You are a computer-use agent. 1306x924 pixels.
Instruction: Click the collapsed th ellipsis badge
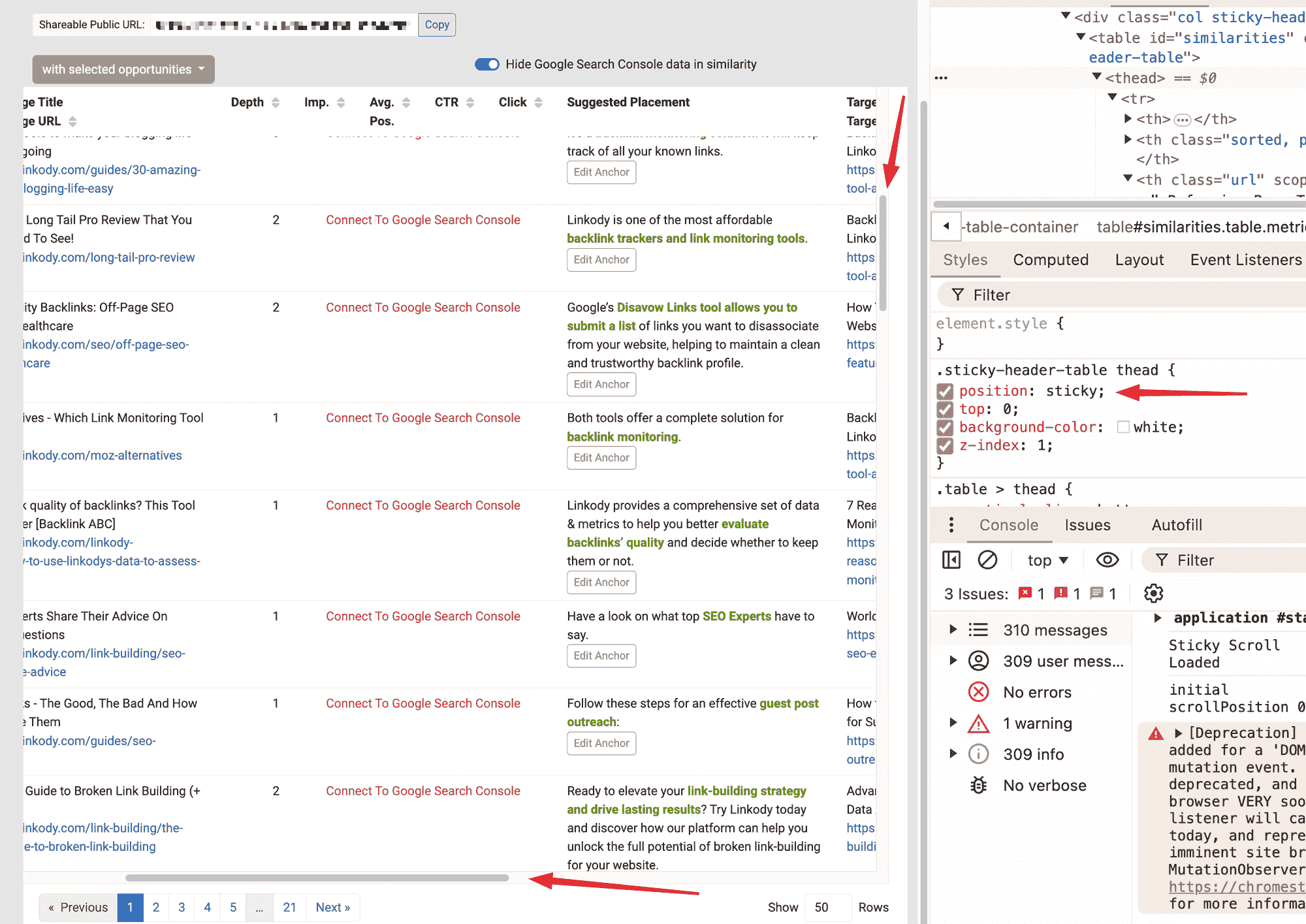click(x=1182, y=119)
